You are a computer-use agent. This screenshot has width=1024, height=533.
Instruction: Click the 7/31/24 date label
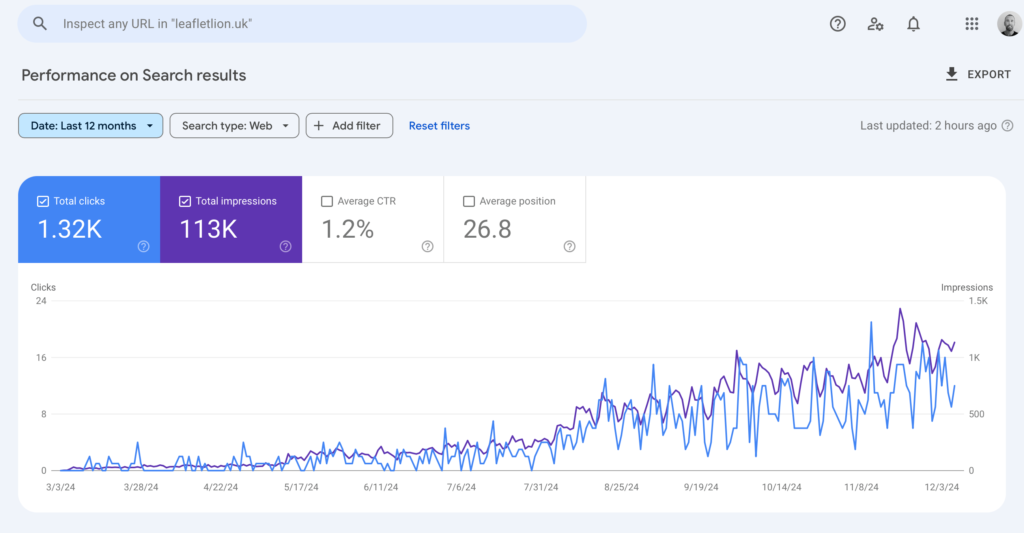(x=541, y=487)
